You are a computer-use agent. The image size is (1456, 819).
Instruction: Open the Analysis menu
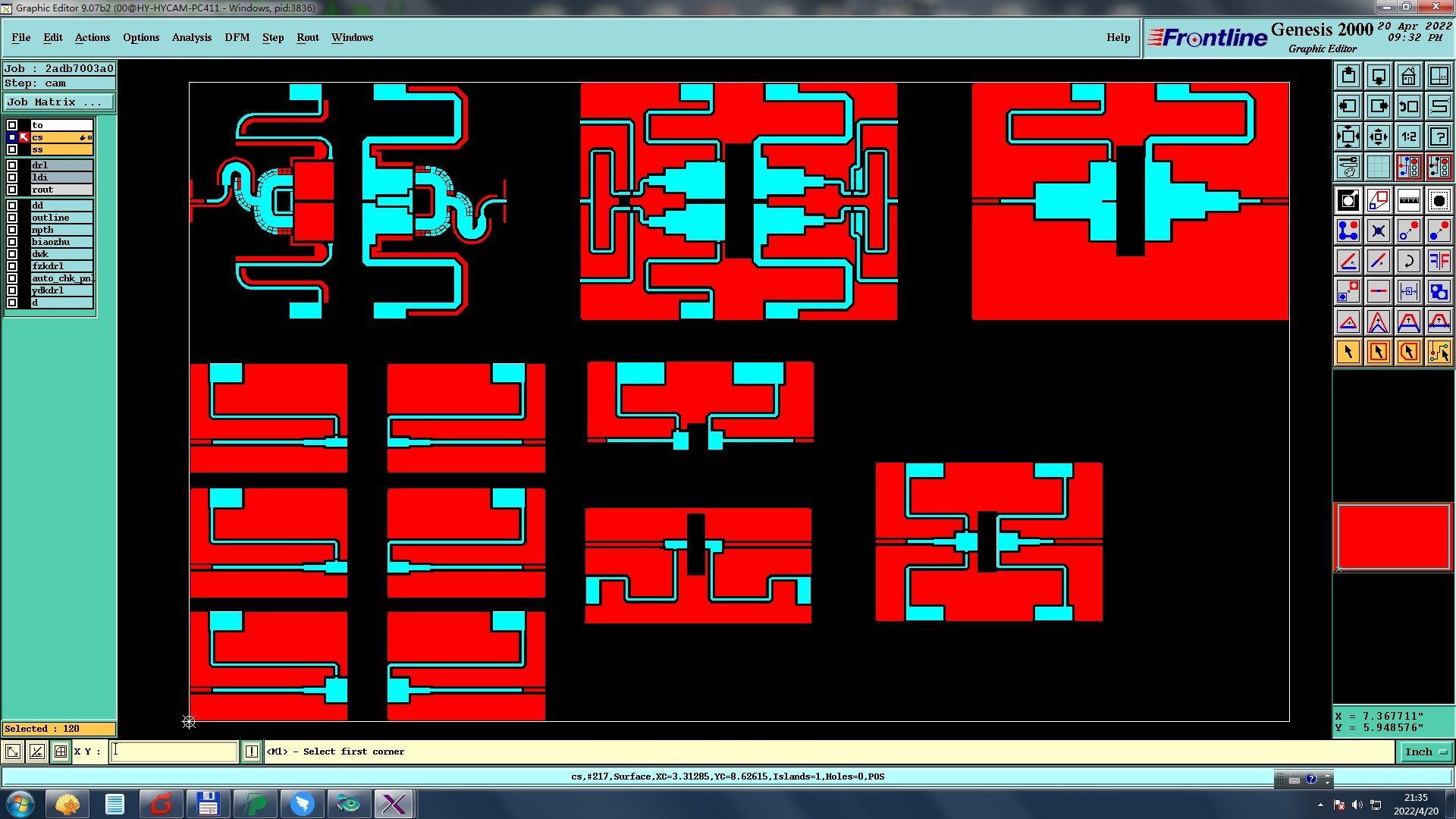click(191, 37)
